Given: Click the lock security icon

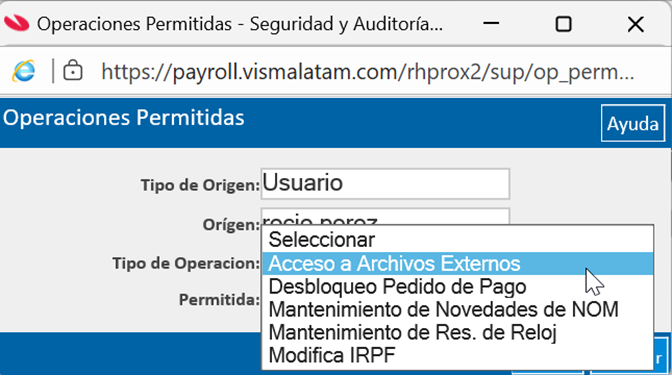Looking at the screenshot, I should [73, 70].
